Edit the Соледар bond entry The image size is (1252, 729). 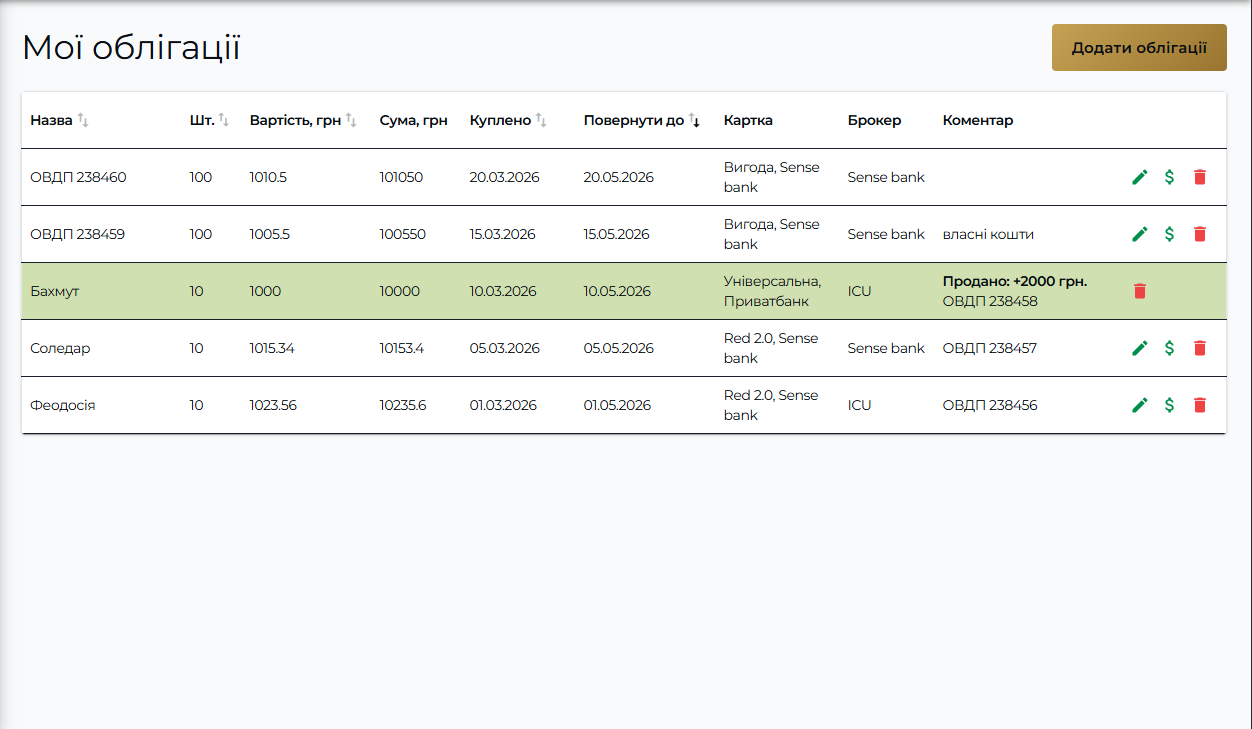[x=1140, y=348]
